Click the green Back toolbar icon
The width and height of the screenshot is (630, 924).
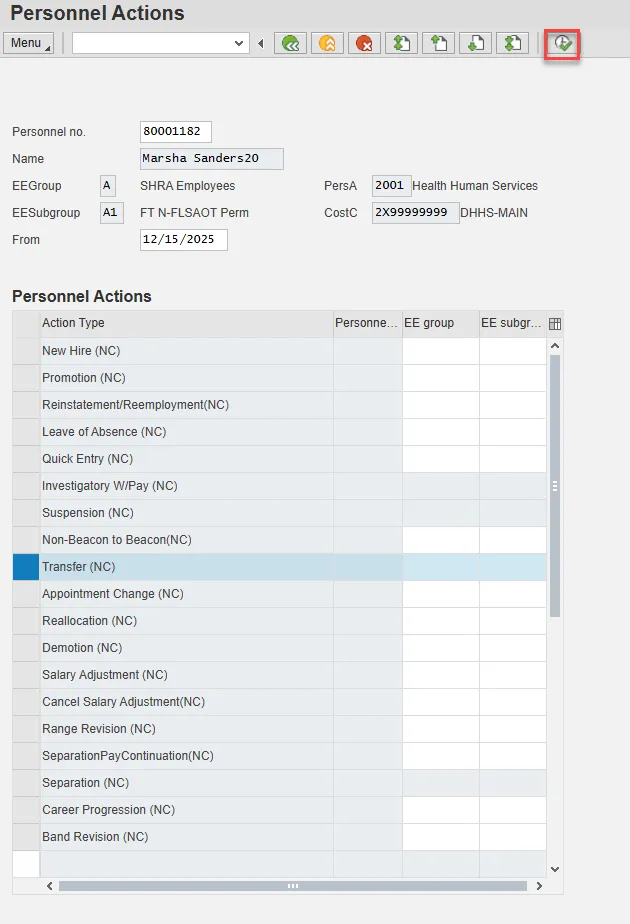[x=291, y=43]
